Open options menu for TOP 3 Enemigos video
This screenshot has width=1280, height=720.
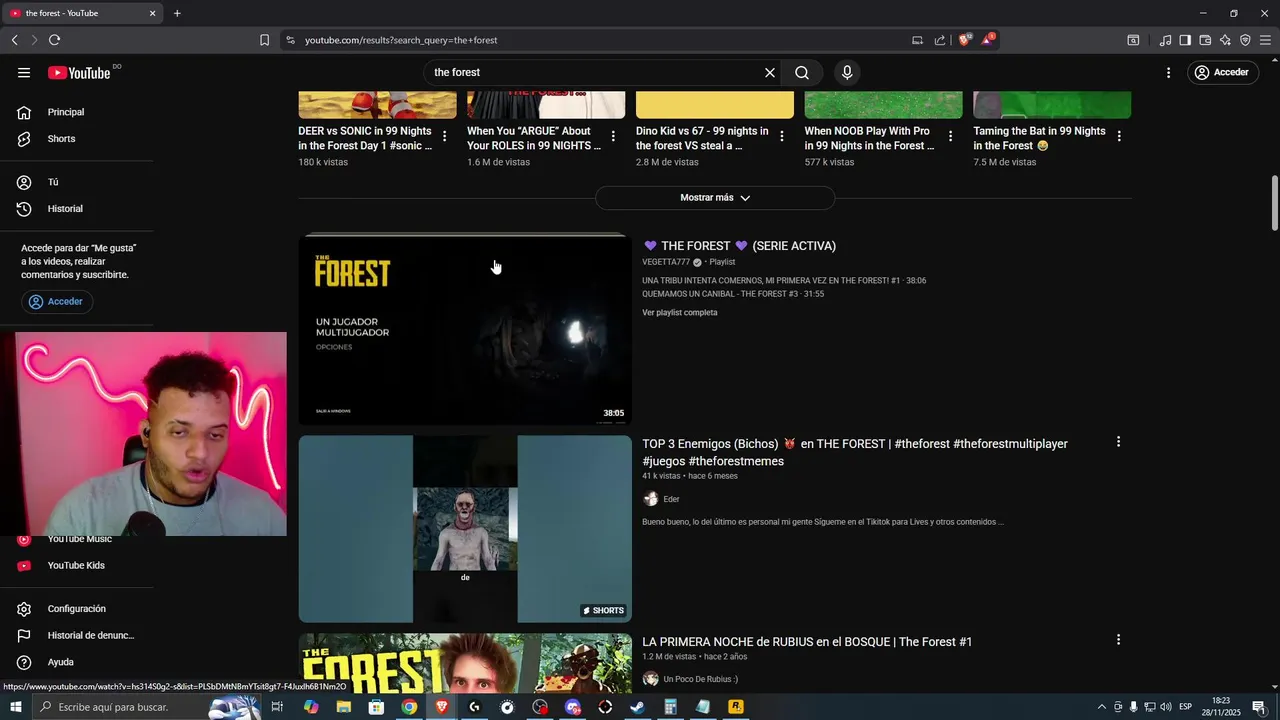coord(1118,442)
